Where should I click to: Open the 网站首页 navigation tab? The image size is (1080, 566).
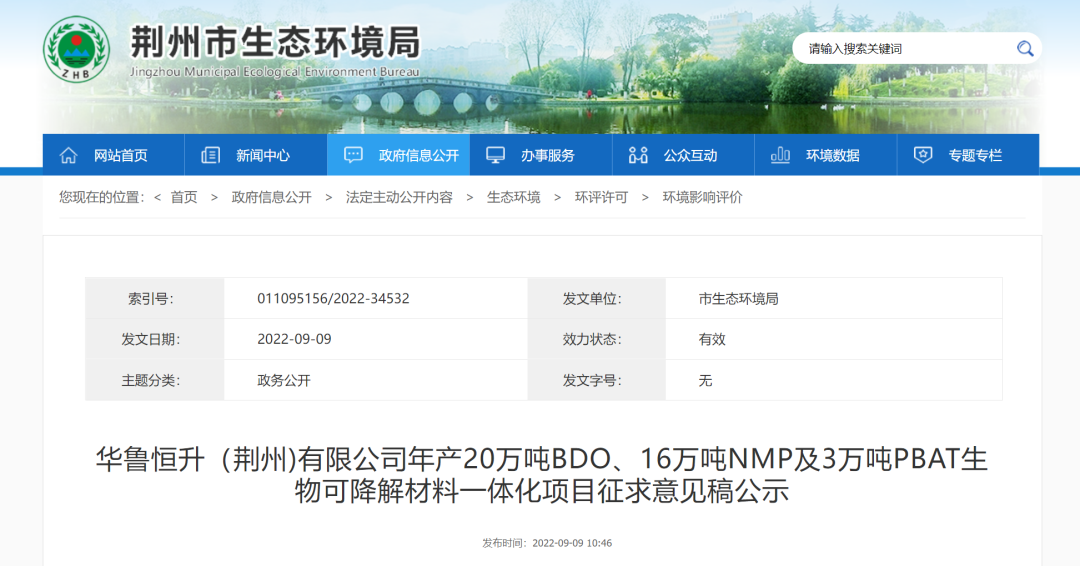click(121, 155)
